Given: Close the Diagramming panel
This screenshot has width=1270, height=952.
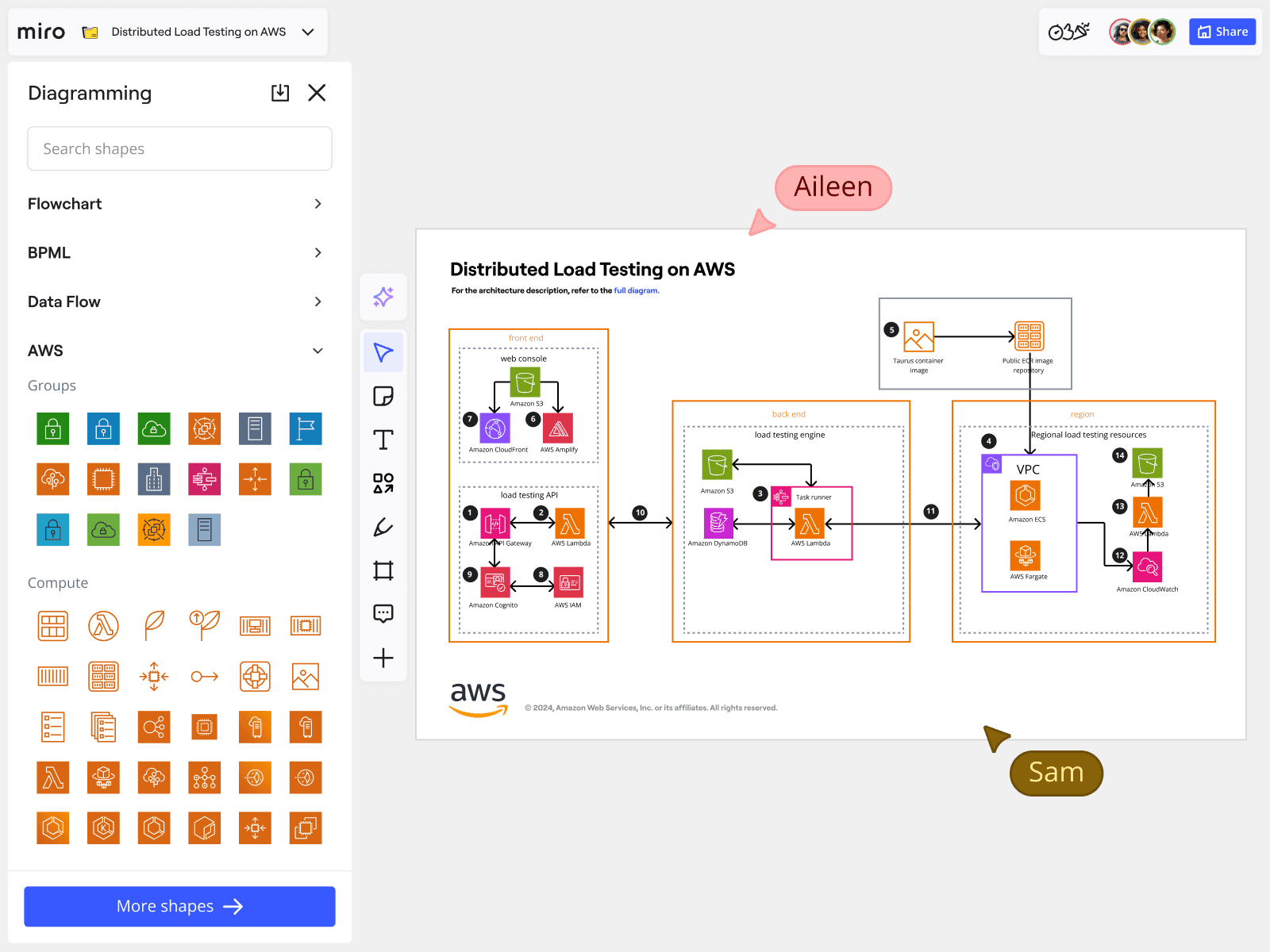Looking at the screenshot, I should click(x=317, y=93).
